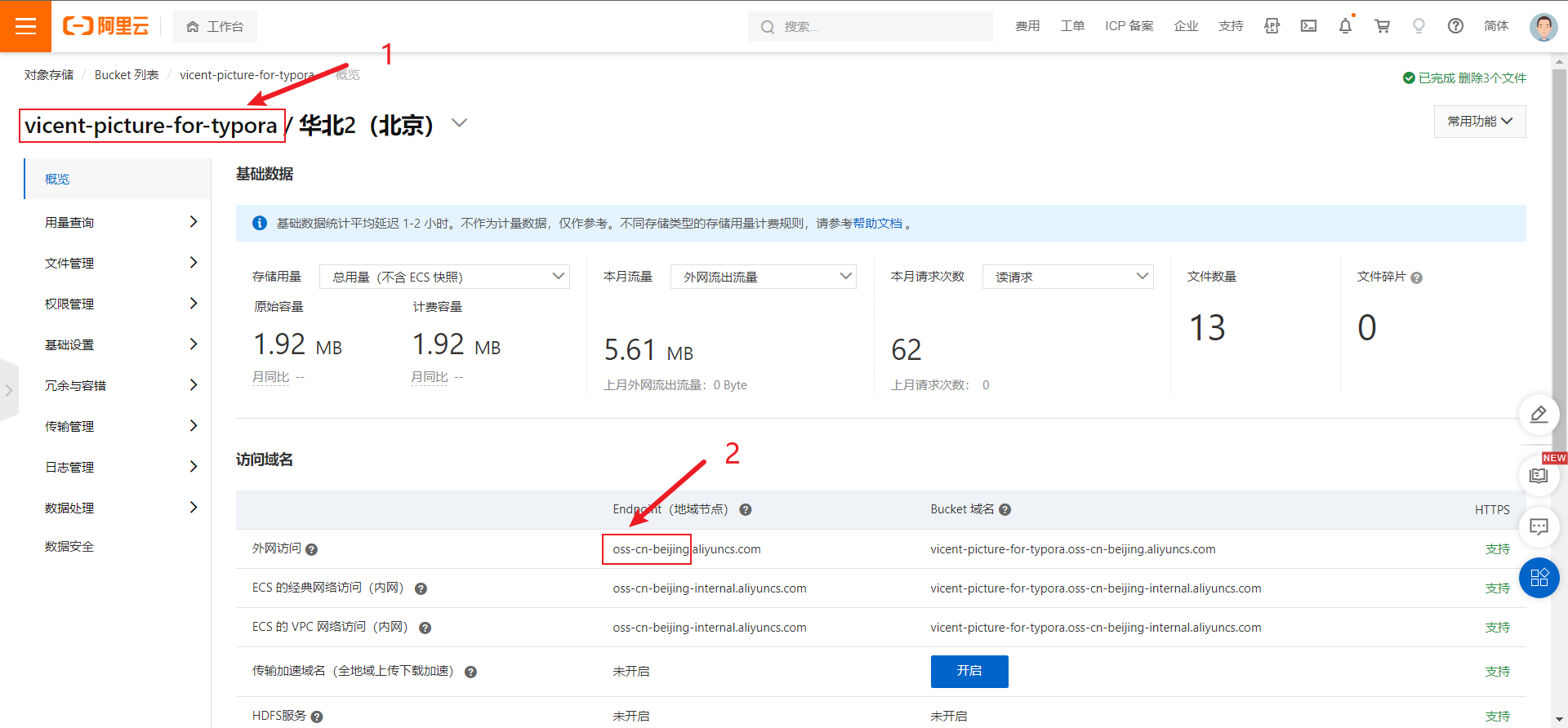The width and height of the screenshot is (1568, 728).
Task: Click the 月同比 label under 原始容量
Action: point(271,377)
